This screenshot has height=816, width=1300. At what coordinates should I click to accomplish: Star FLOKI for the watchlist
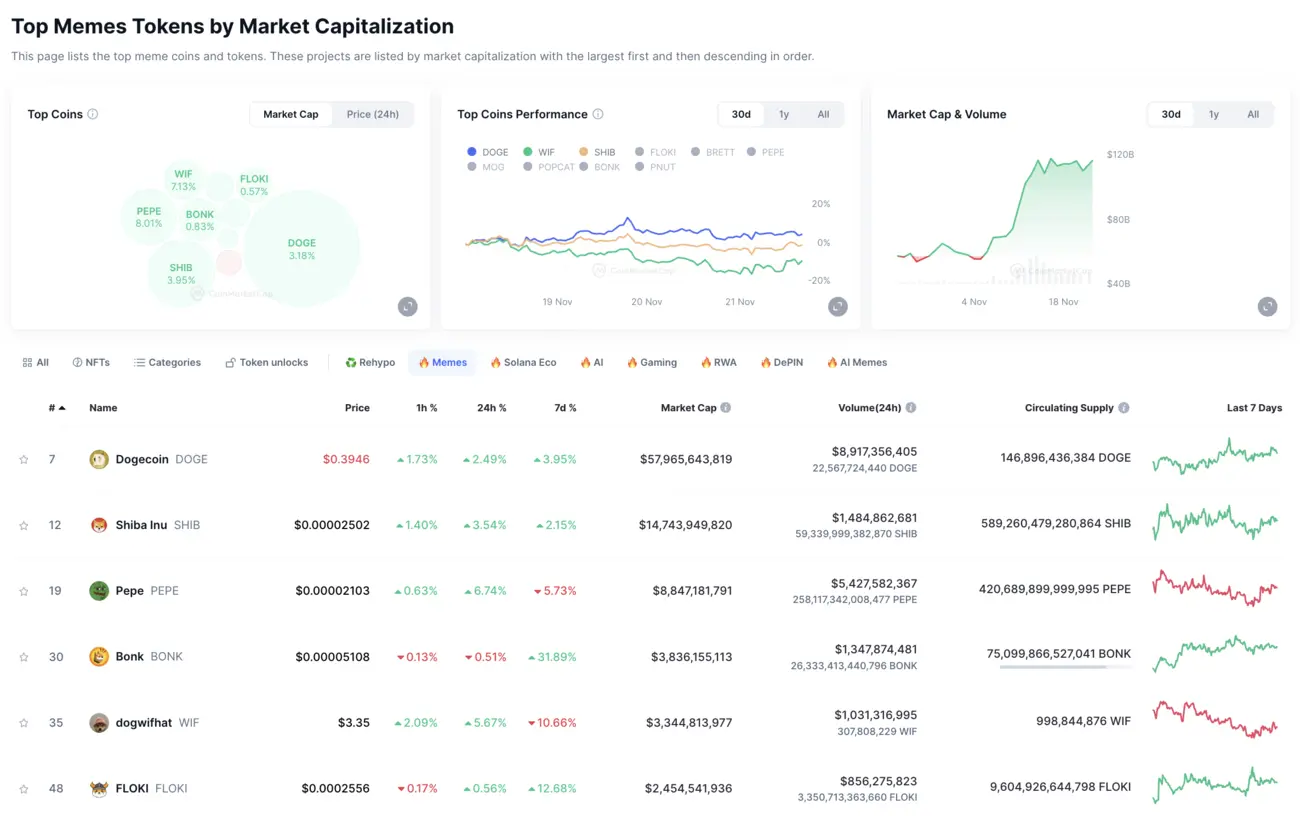tap(24, 789)
